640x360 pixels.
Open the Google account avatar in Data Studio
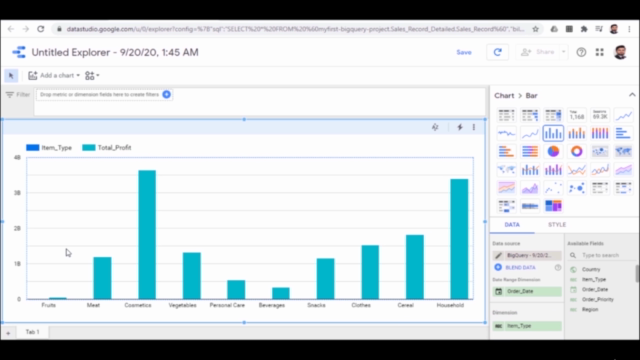[620, 52]
